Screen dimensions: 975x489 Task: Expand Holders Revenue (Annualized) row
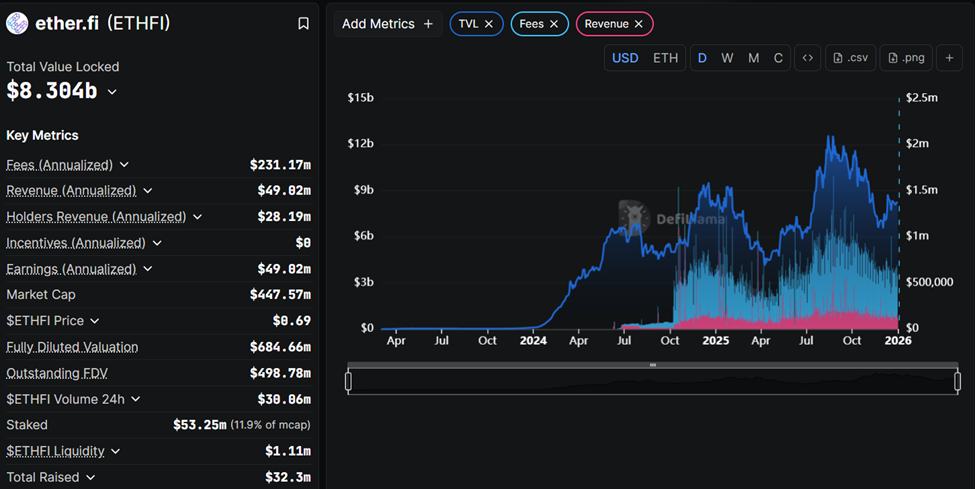pos(197,217)
